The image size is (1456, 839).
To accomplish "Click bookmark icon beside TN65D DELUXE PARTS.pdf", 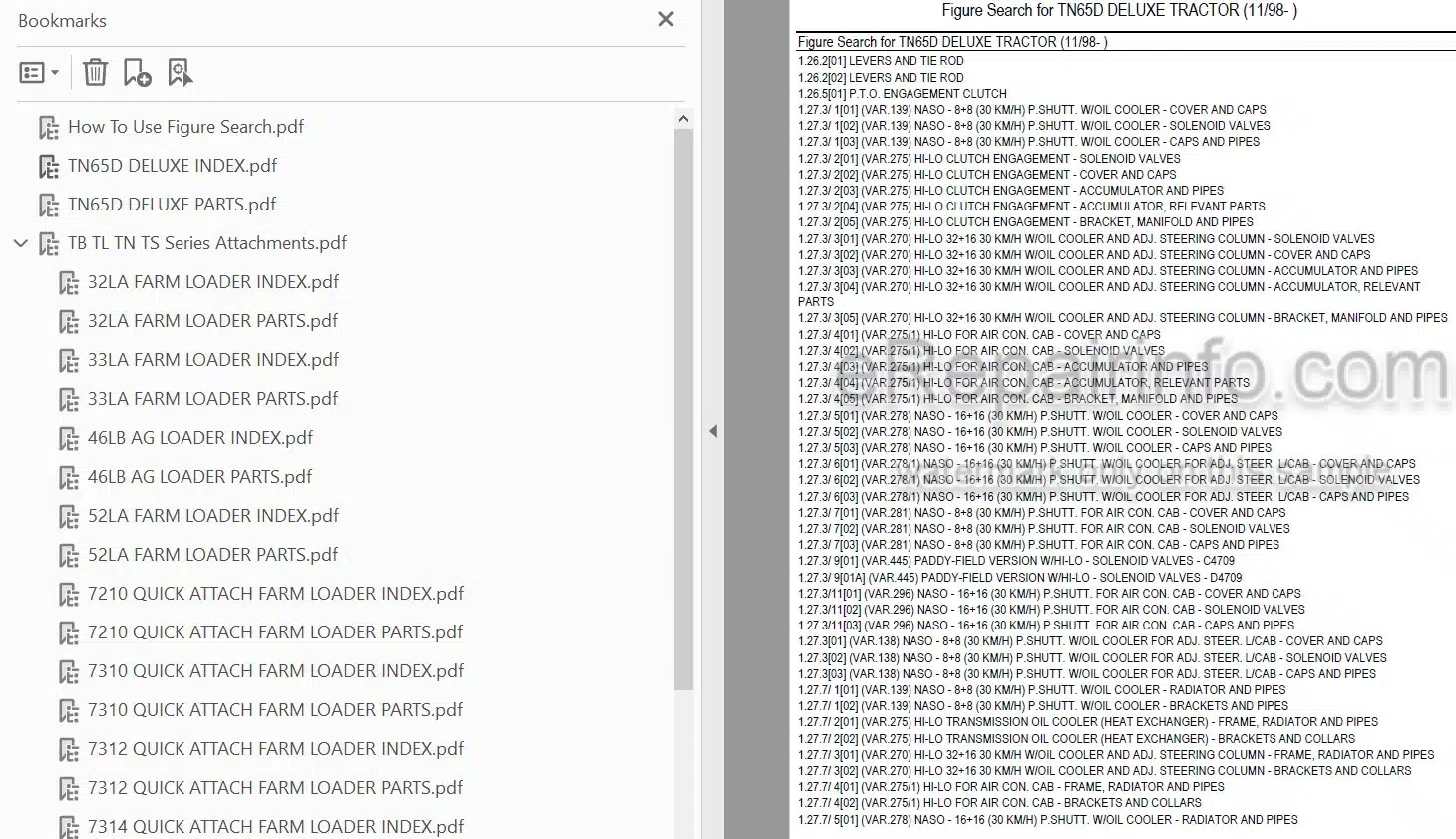I will (x=49, y=206).
